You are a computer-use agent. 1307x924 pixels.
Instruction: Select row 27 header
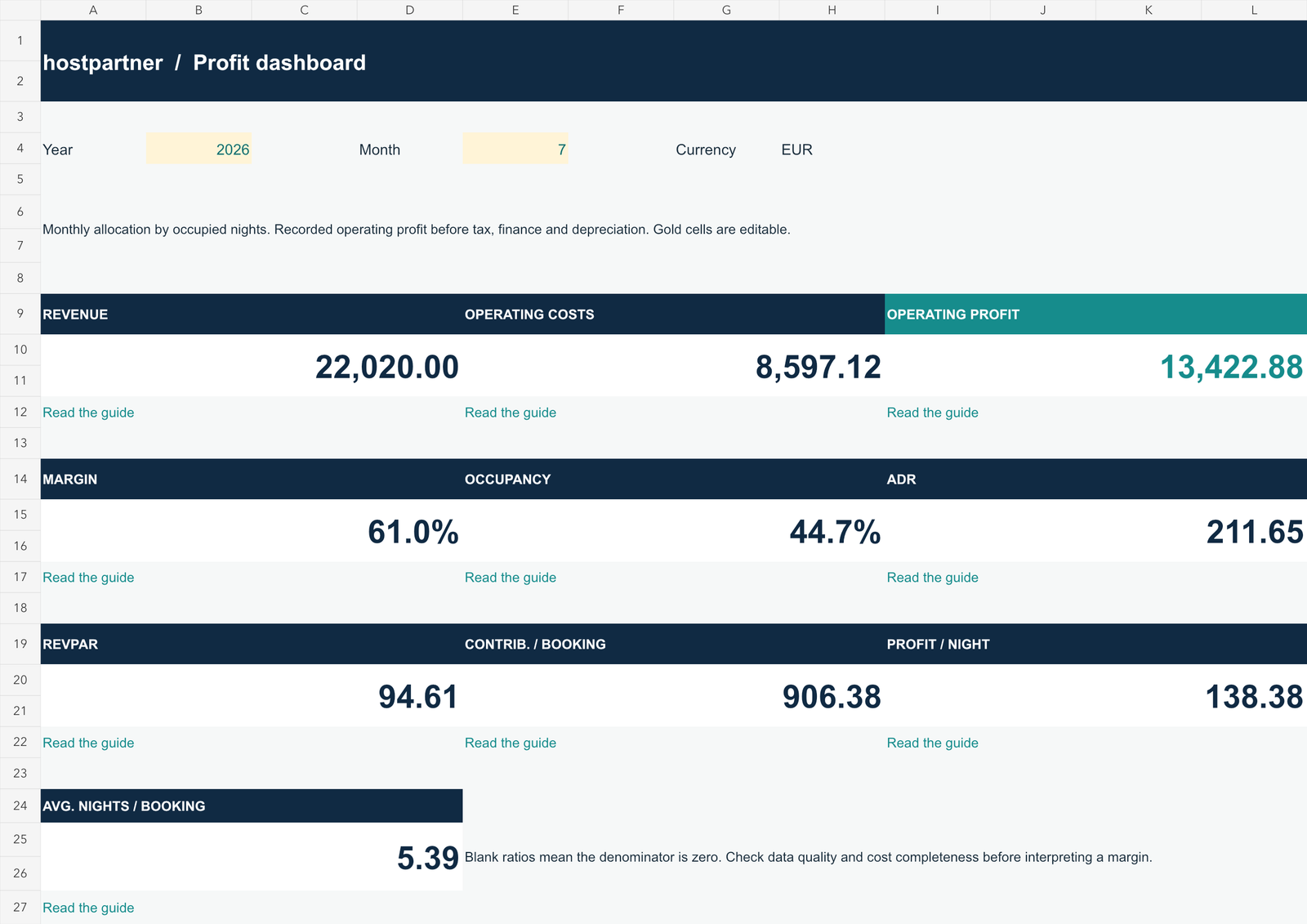coord(20,908)
